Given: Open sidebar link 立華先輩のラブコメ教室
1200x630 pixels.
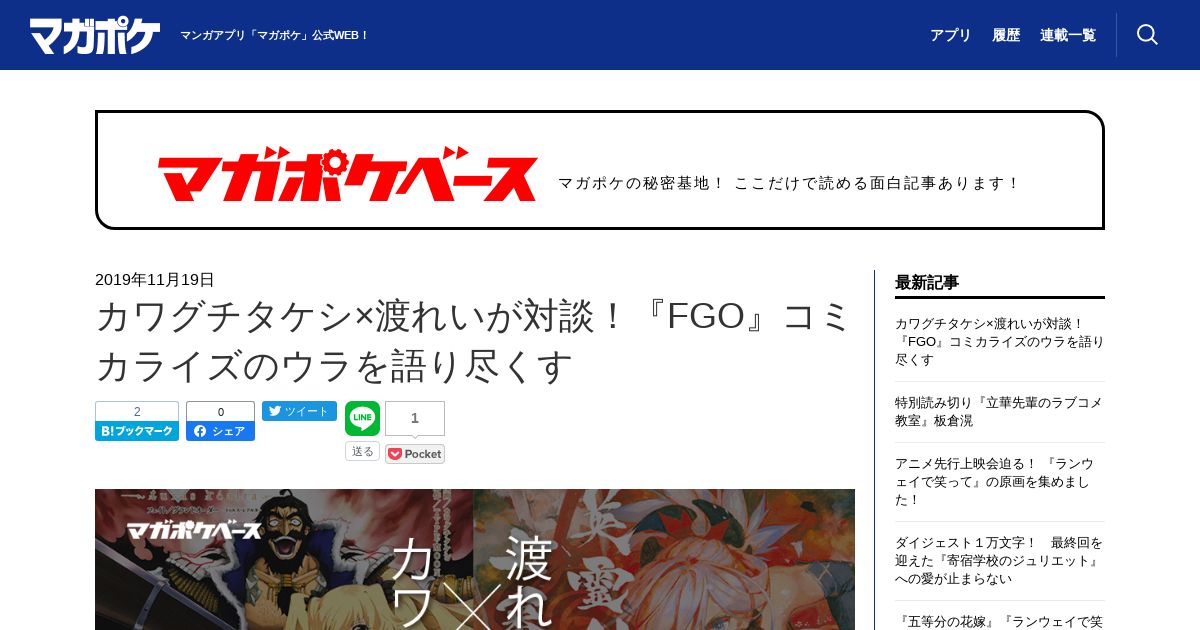Looking at the screenshot, I should coord(999,412).
